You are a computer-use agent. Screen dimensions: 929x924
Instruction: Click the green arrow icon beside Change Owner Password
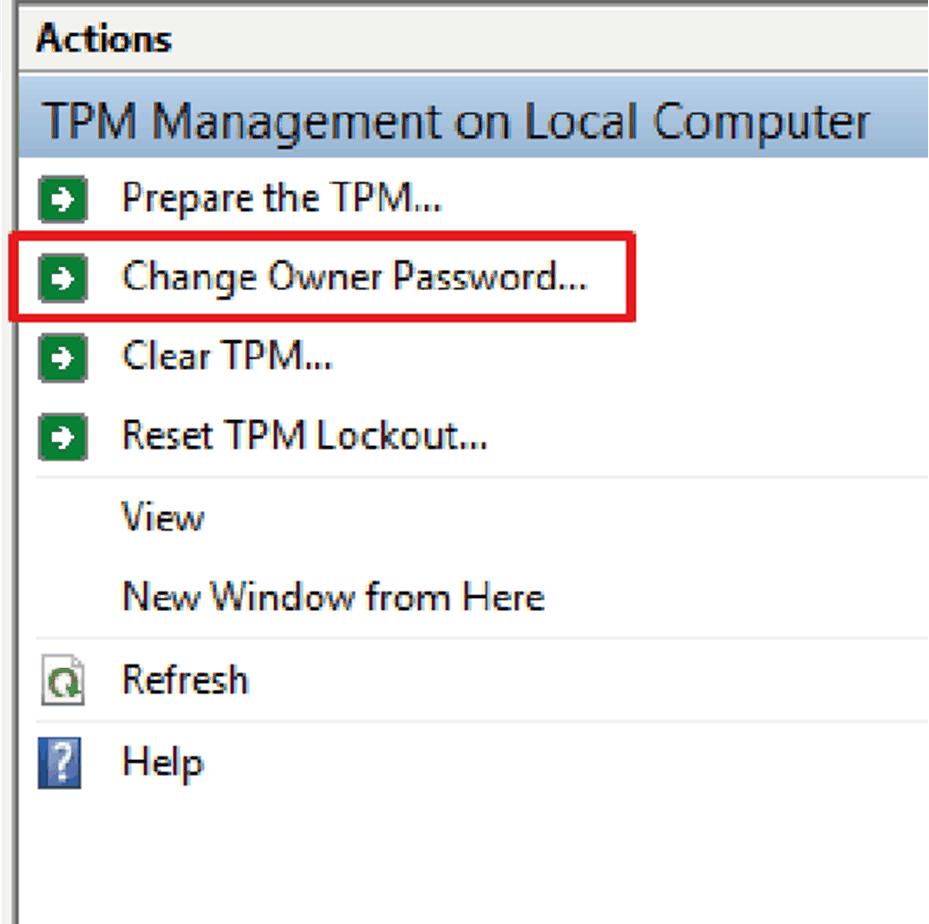(x=63, y=277)
